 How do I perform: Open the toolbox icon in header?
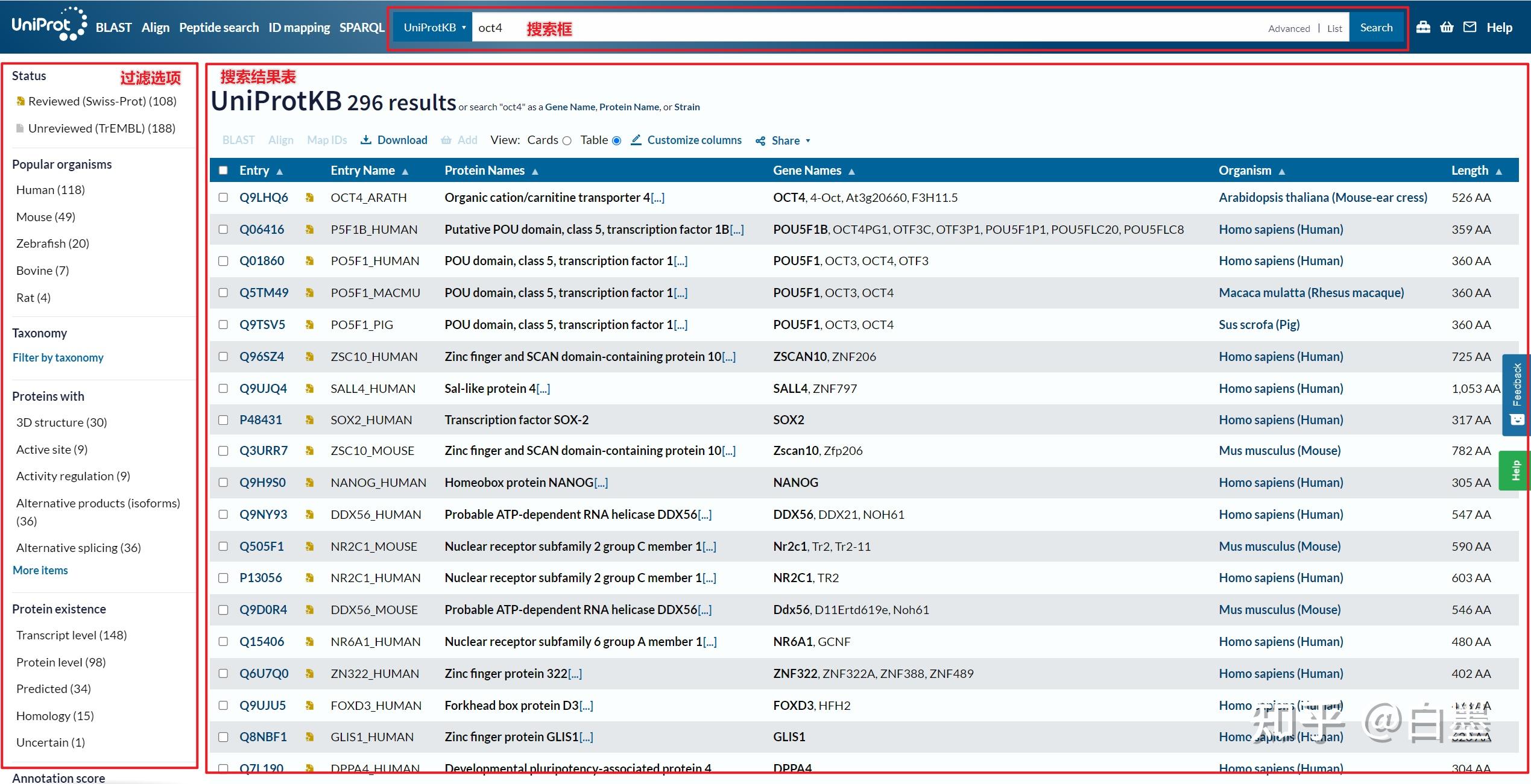click(x=1423, y=27)
